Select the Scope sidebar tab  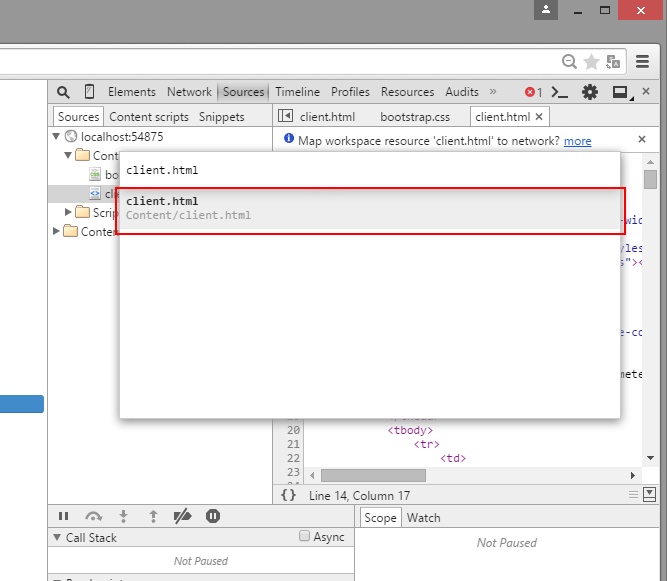[x=380, y=518]
